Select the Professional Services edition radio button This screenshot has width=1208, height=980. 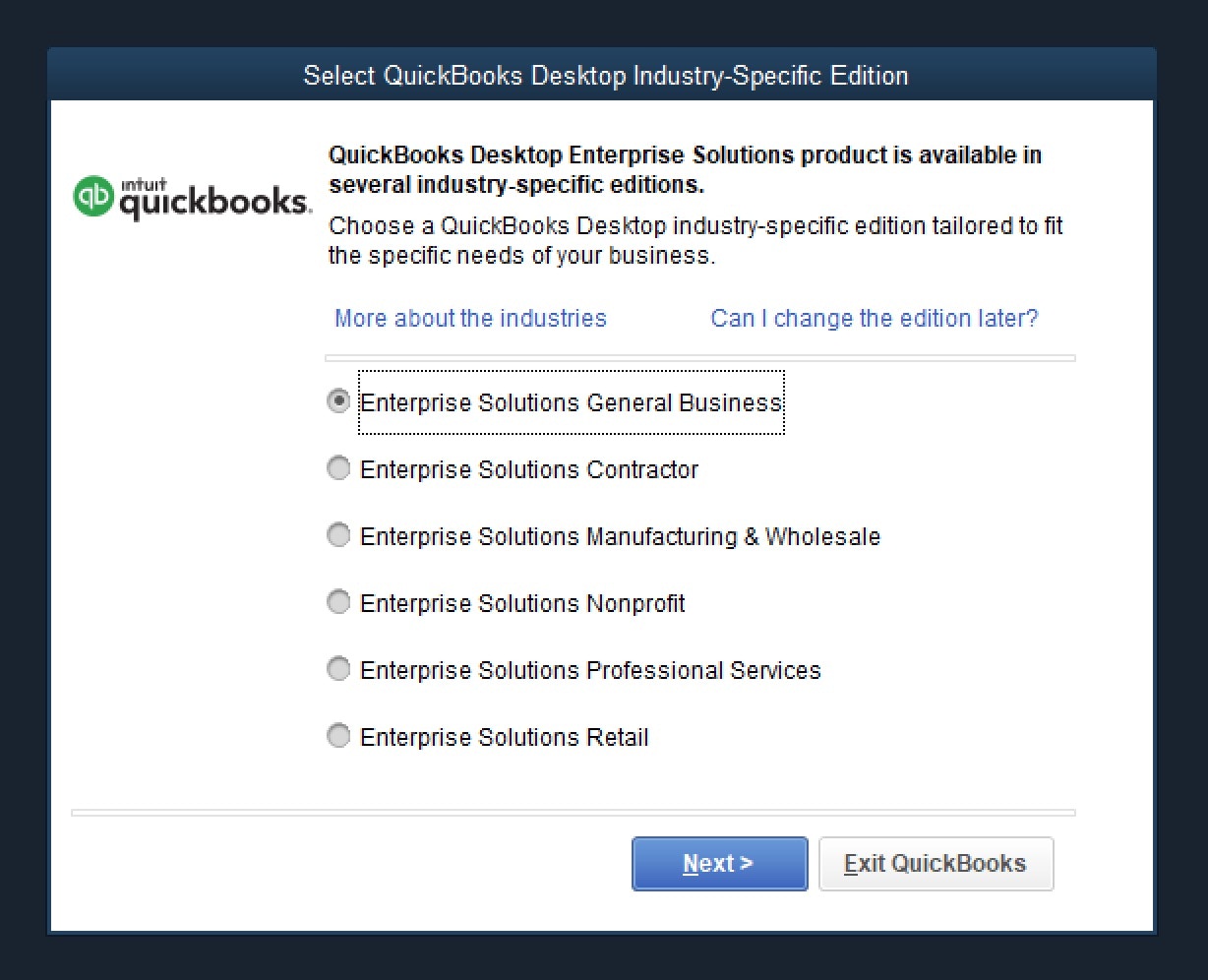[338, 669]
